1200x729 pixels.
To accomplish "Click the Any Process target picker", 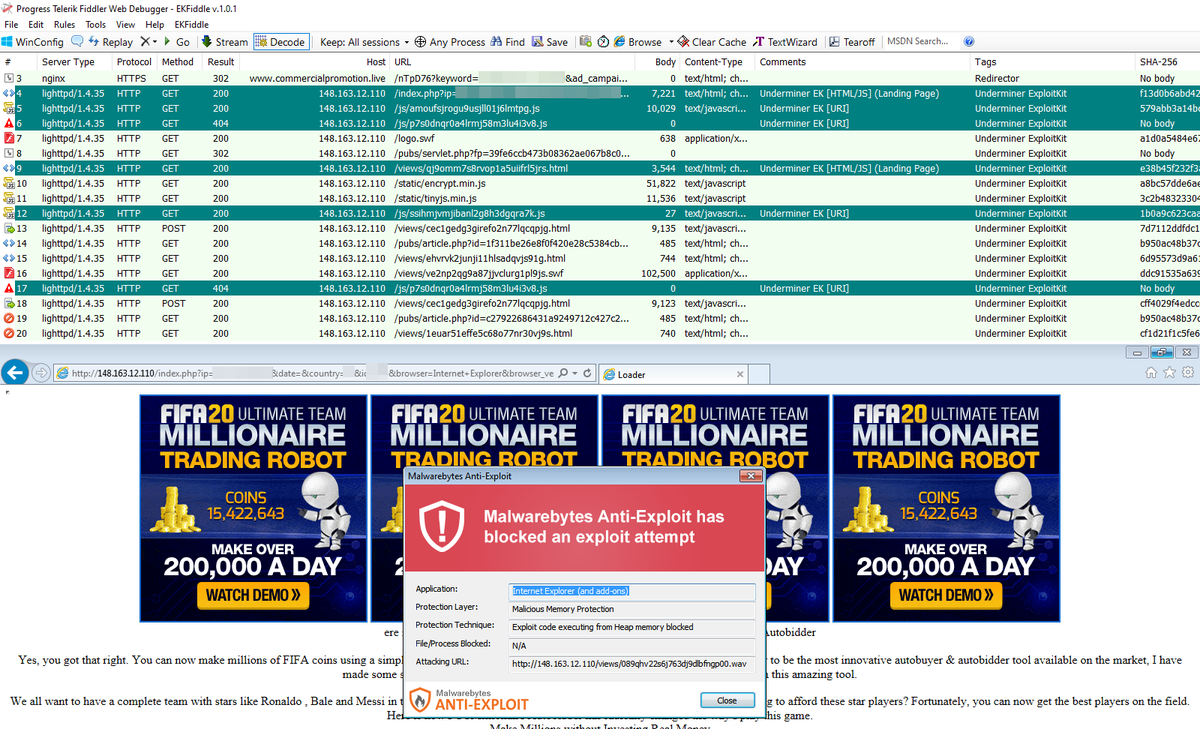I will (x=450, y=42).
